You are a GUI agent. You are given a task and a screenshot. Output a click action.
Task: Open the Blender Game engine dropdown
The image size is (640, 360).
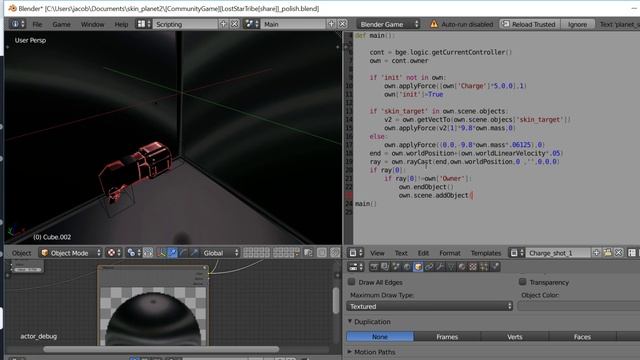click(388, 24)
